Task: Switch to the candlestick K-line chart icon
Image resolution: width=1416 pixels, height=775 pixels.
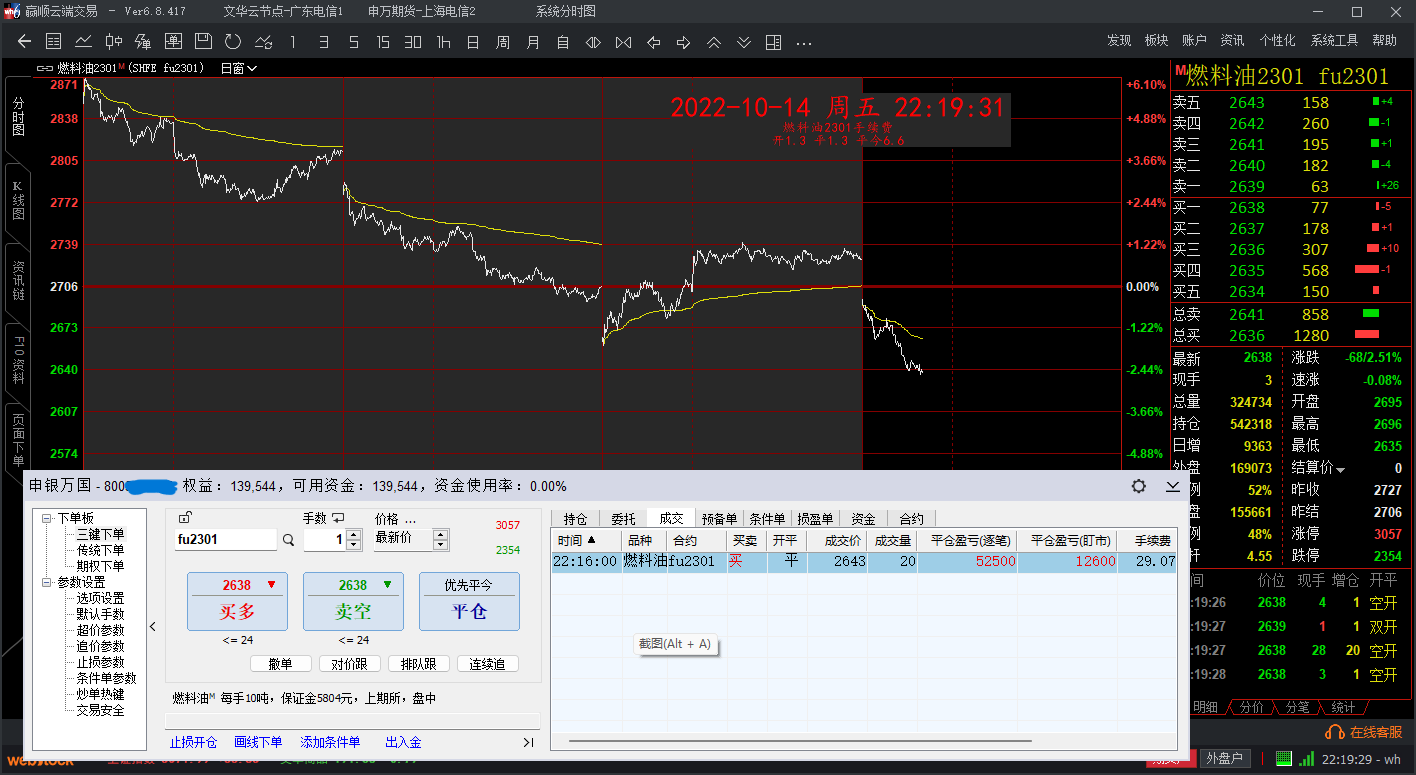Action: [114, 41]
